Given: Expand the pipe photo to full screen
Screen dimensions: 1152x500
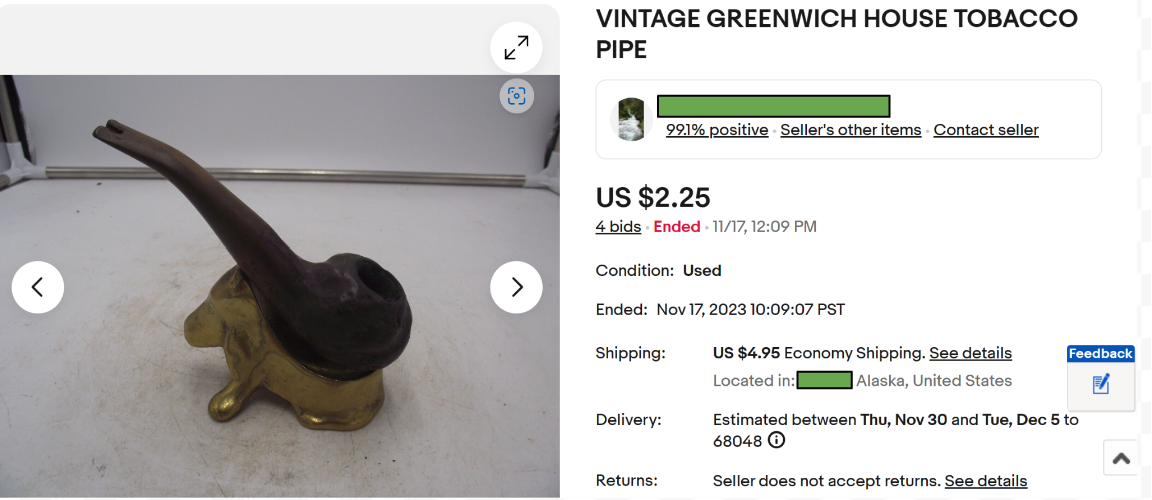Looking at the screenshot, I should [x=516, y=47].
